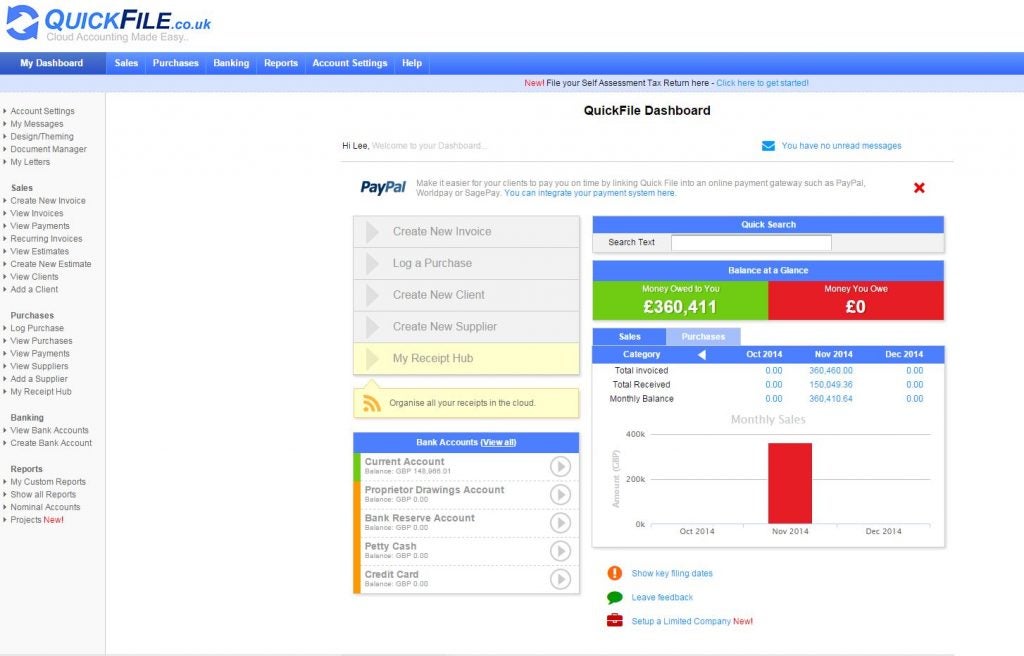The height and width of the screenshot is (656, 1024).
Task: Dismiss the PayPal banner with the red X
Action: tap(919, 187)
